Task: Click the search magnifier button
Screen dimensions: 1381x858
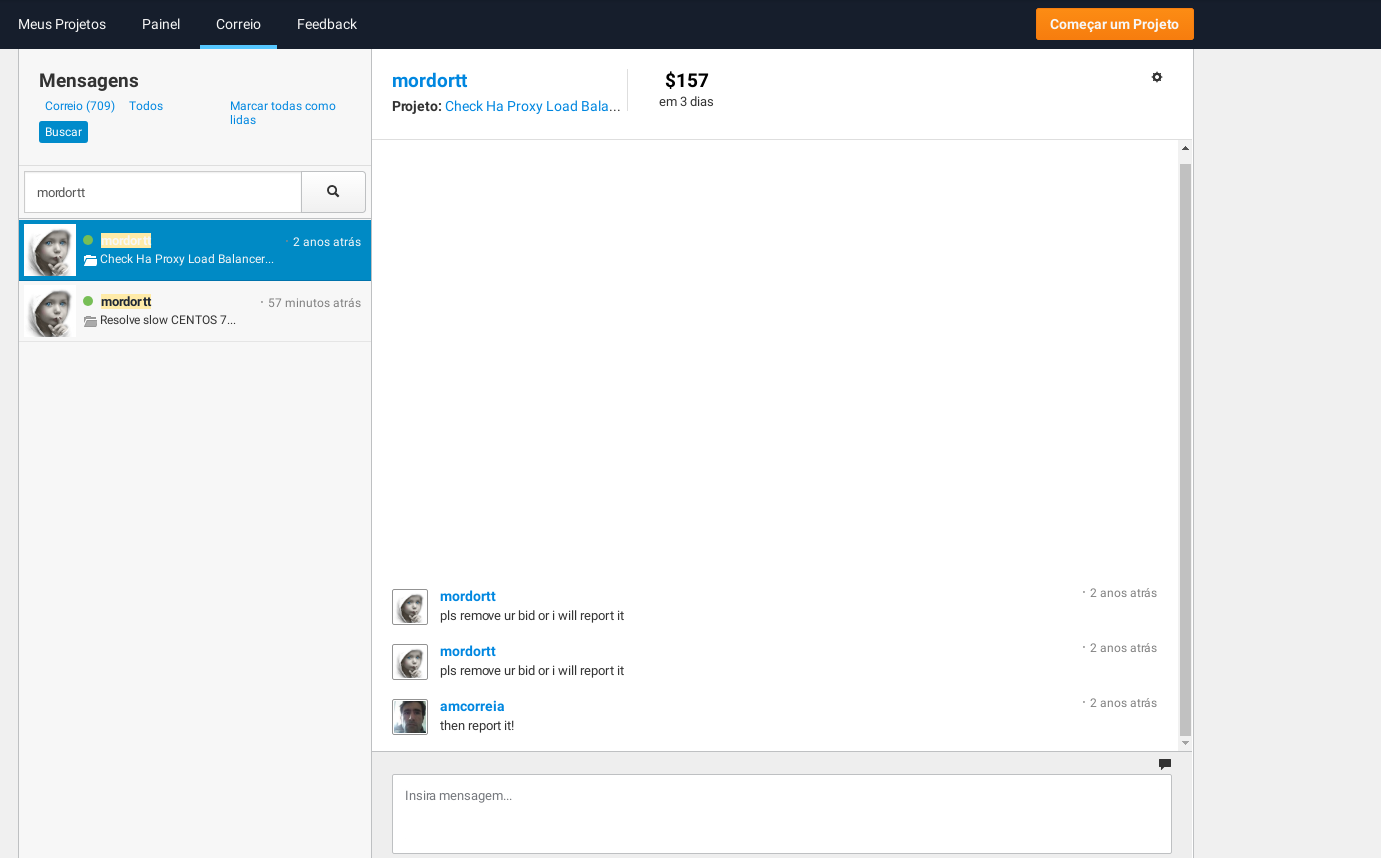Action: (333, 192)
